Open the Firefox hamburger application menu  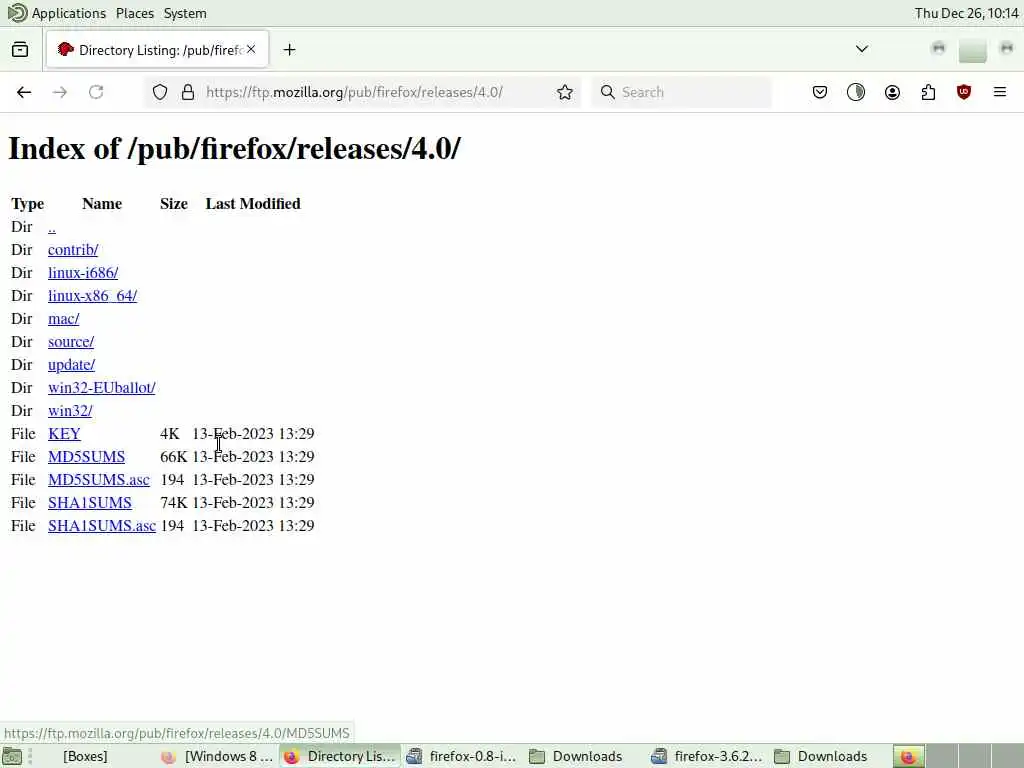coord(1000,92)
